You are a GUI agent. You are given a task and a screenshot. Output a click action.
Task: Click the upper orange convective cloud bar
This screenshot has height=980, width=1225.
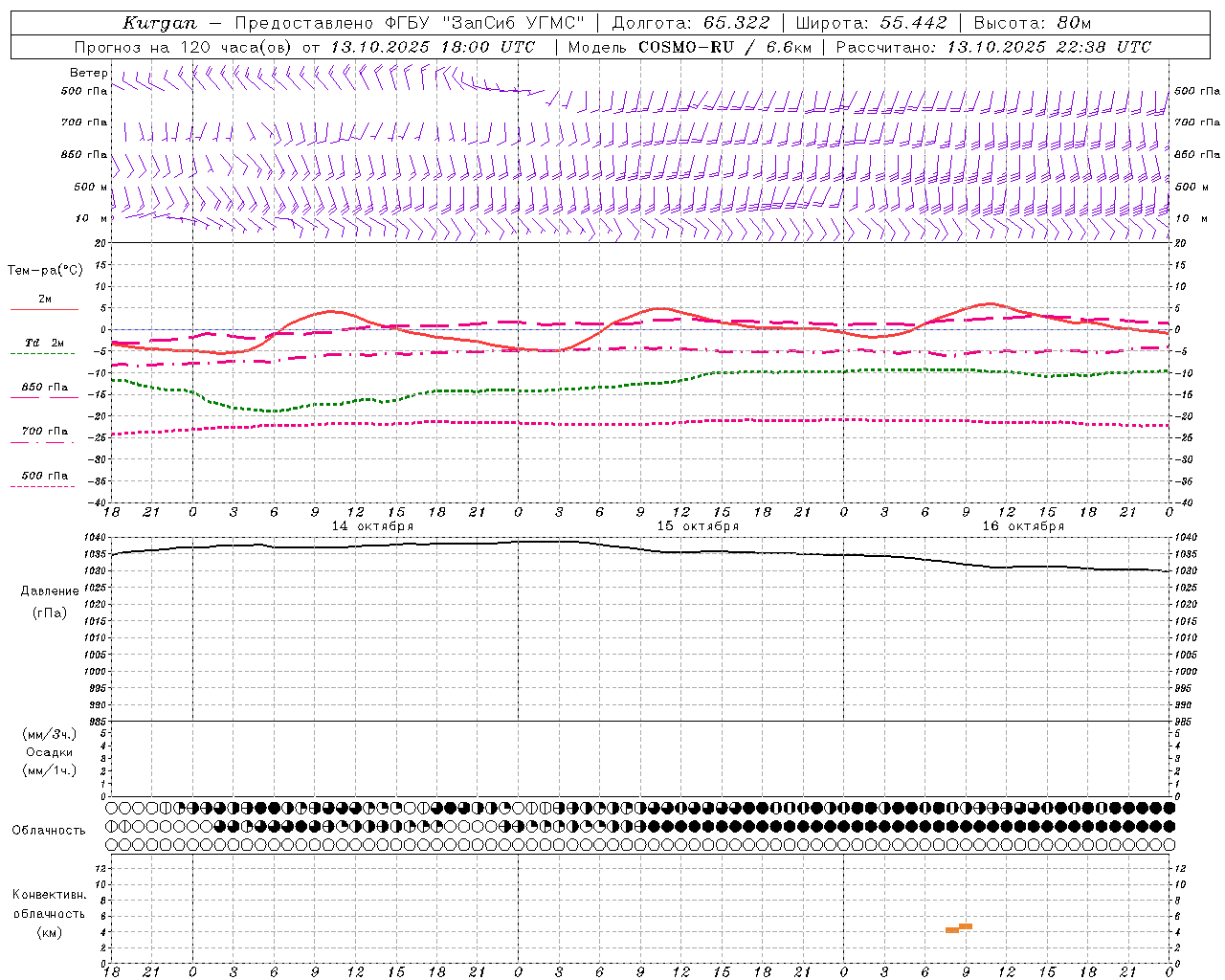966,925
